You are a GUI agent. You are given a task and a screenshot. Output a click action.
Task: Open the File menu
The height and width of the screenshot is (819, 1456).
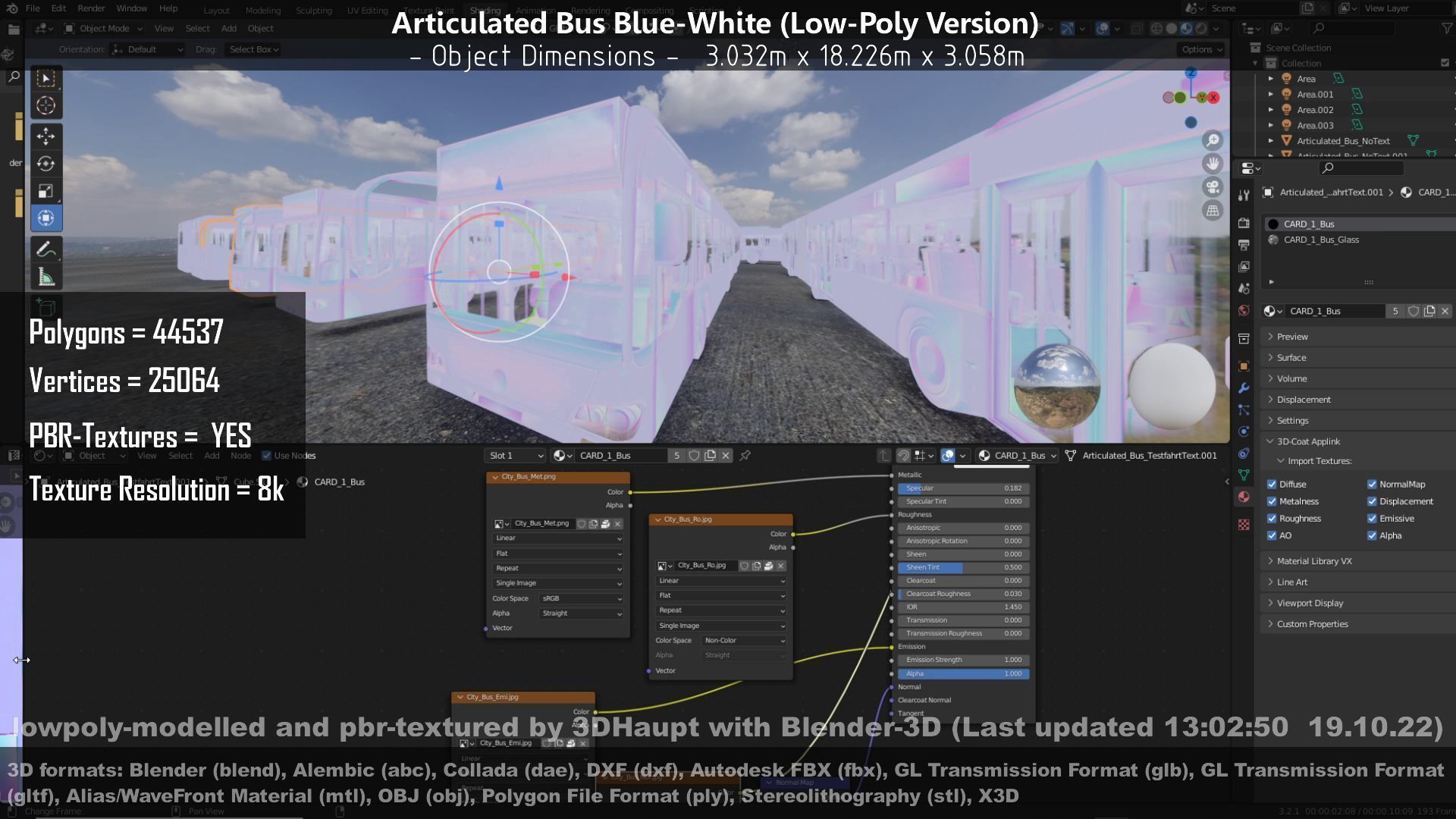[x=33, y=8]
